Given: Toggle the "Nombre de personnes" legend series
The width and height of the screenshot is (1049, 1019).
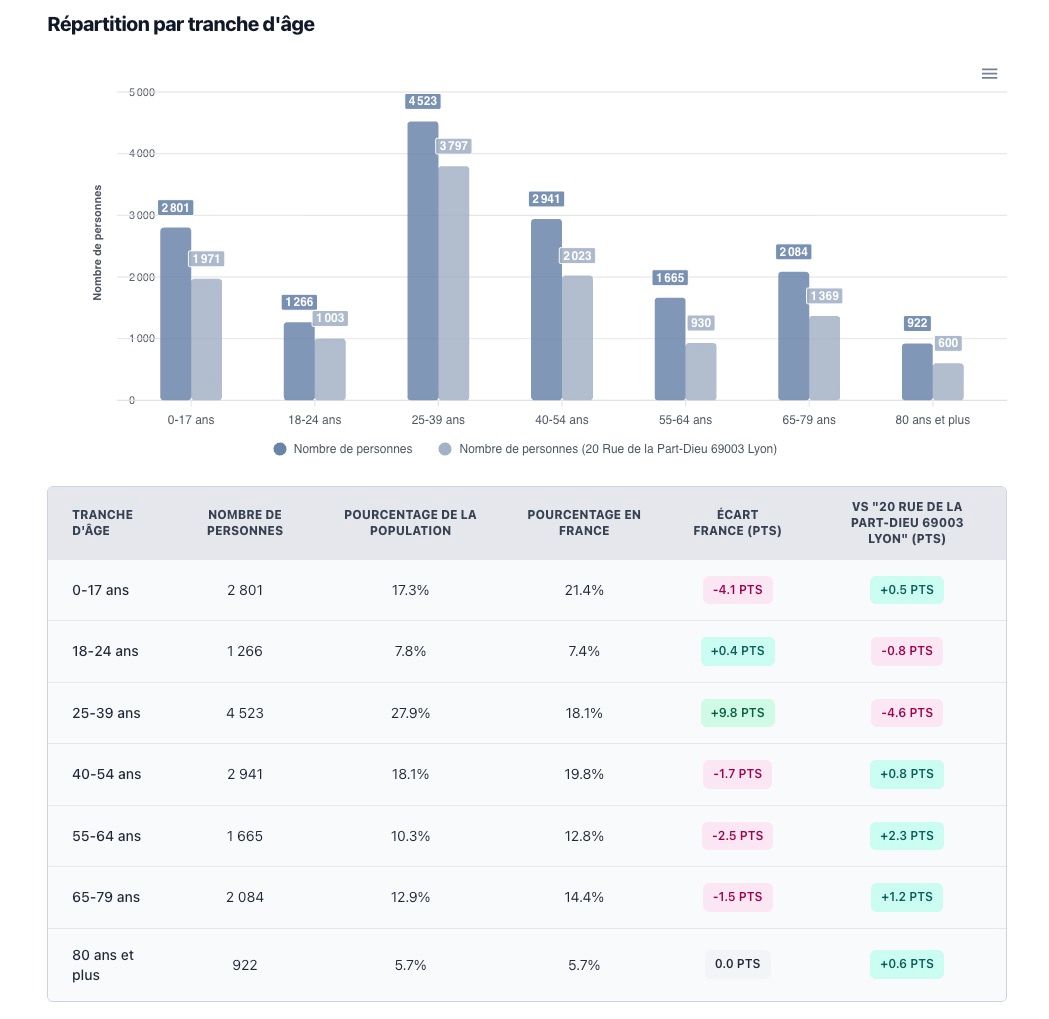Looking at the screenshot, I should 352,449.
